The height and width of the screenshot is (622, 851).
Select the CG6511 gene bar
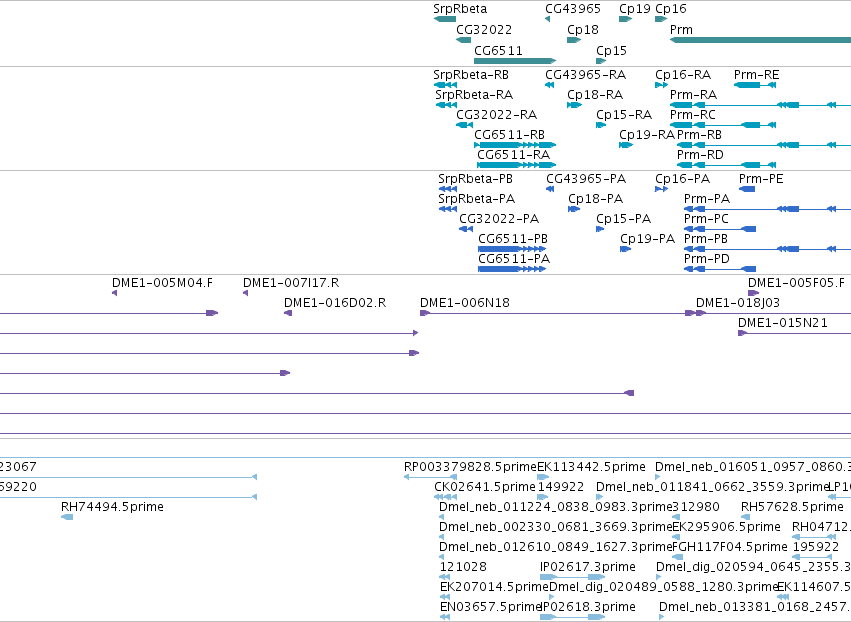(515, 61)
